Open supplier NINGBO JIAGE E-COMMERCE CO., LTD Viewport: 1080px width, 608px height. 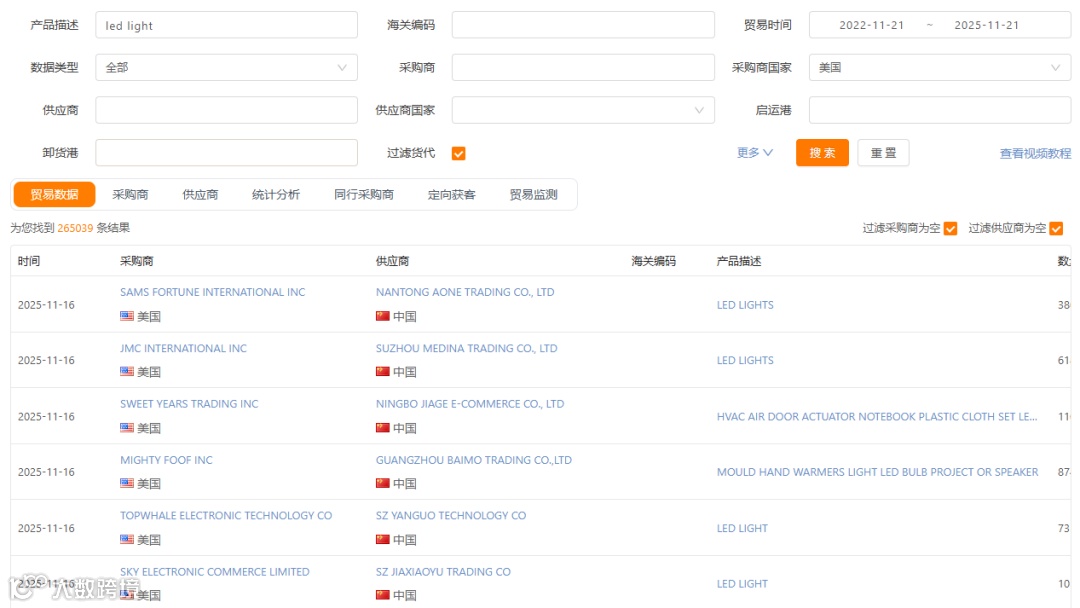(470, 404)
